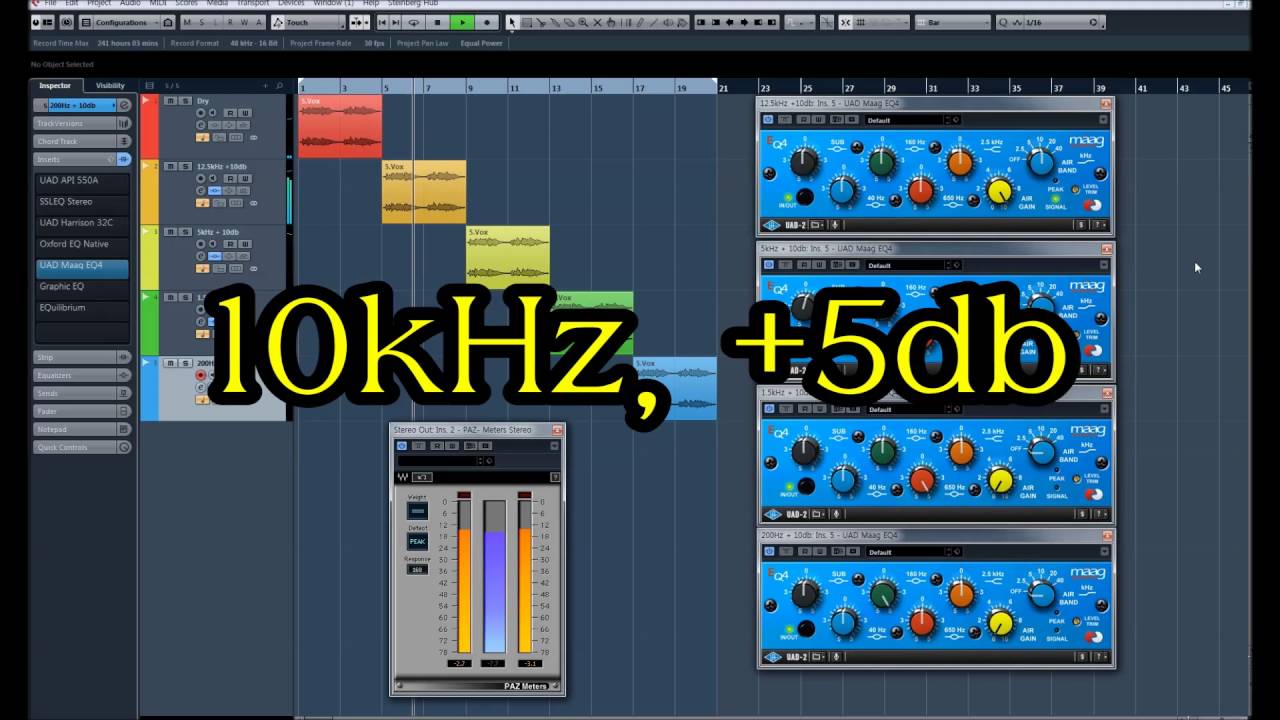Open the Project menu
Viewport: 1280px width, 720px height.
pyautogui.click(x=99, y=3)
